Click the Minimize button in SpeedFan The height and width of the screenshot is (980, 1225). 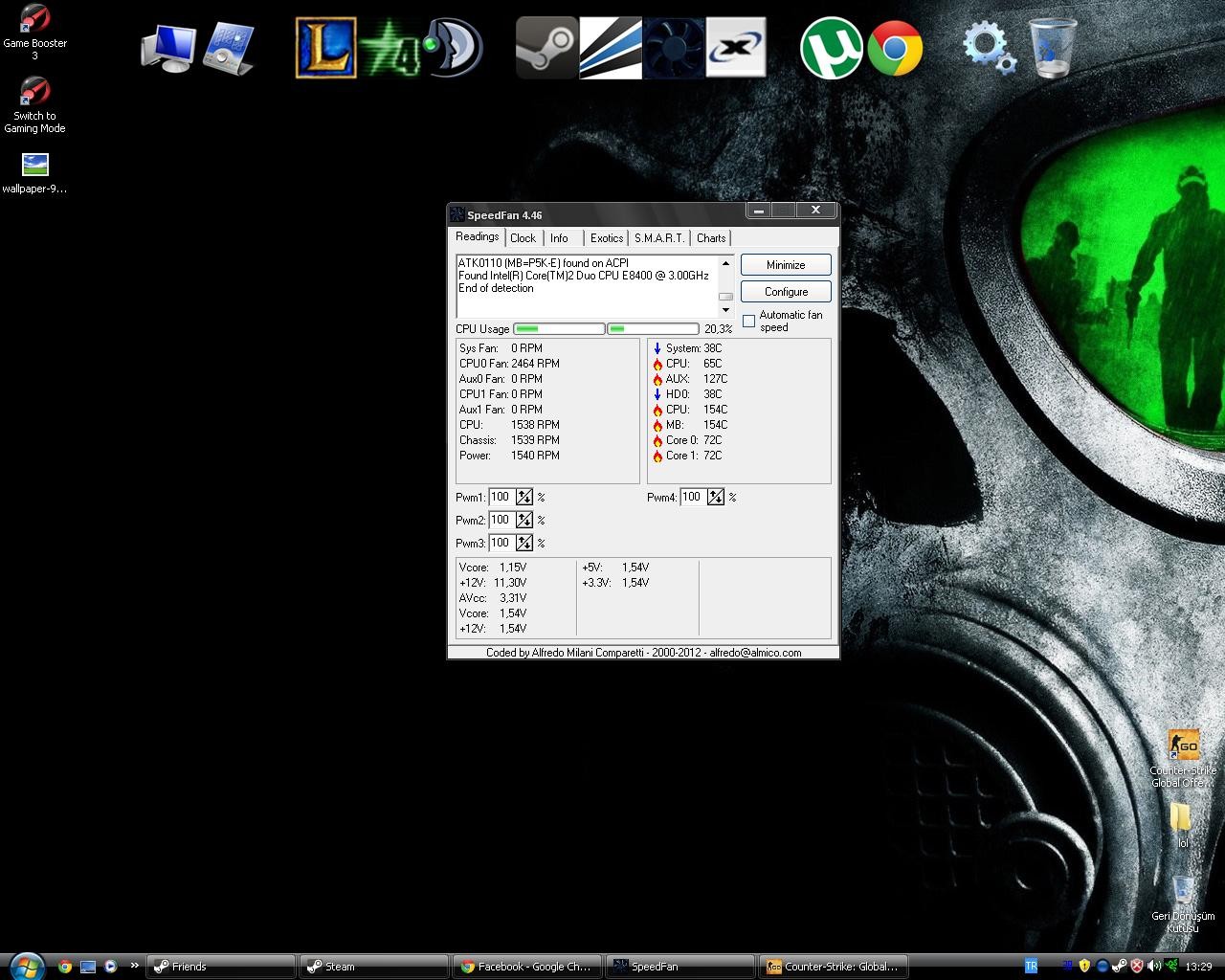[x=786, y=265]
